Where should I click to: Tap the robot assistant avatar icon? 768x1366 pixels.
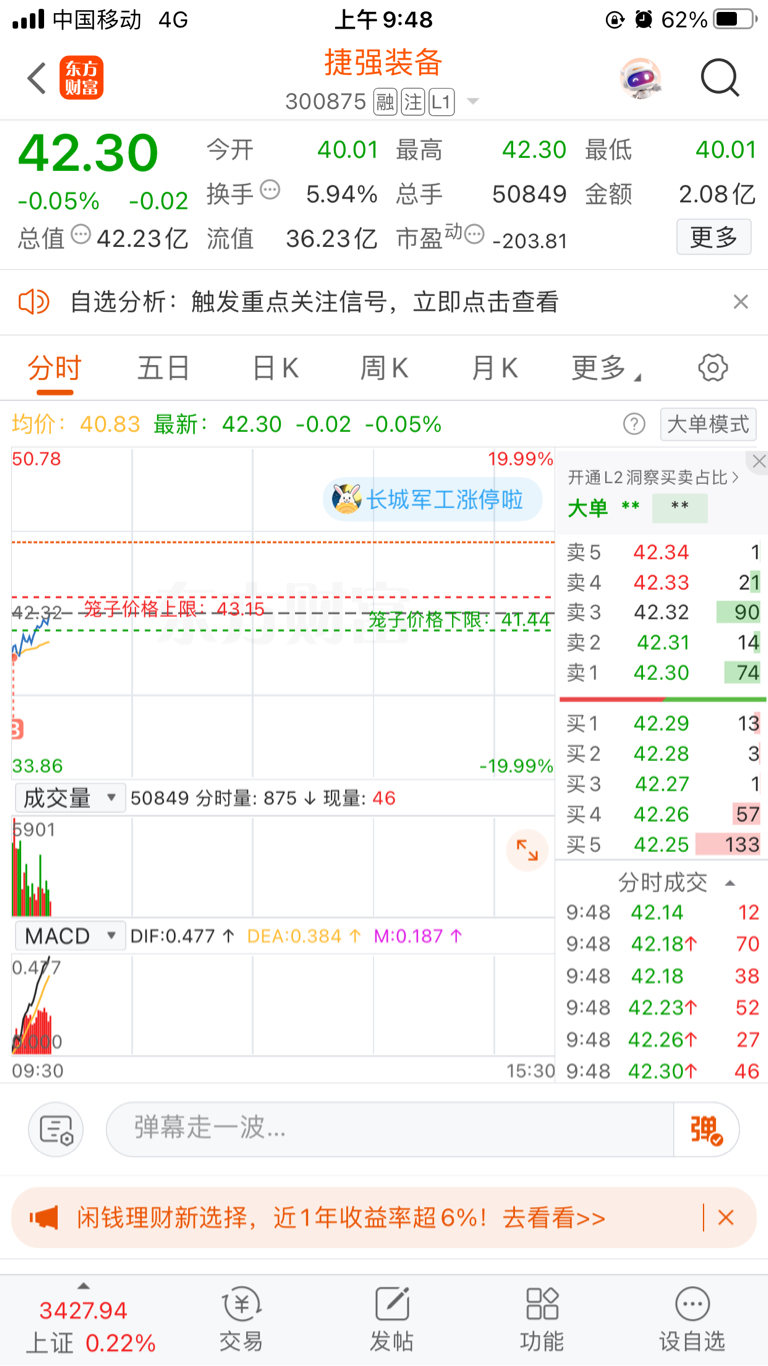[640, 78]
